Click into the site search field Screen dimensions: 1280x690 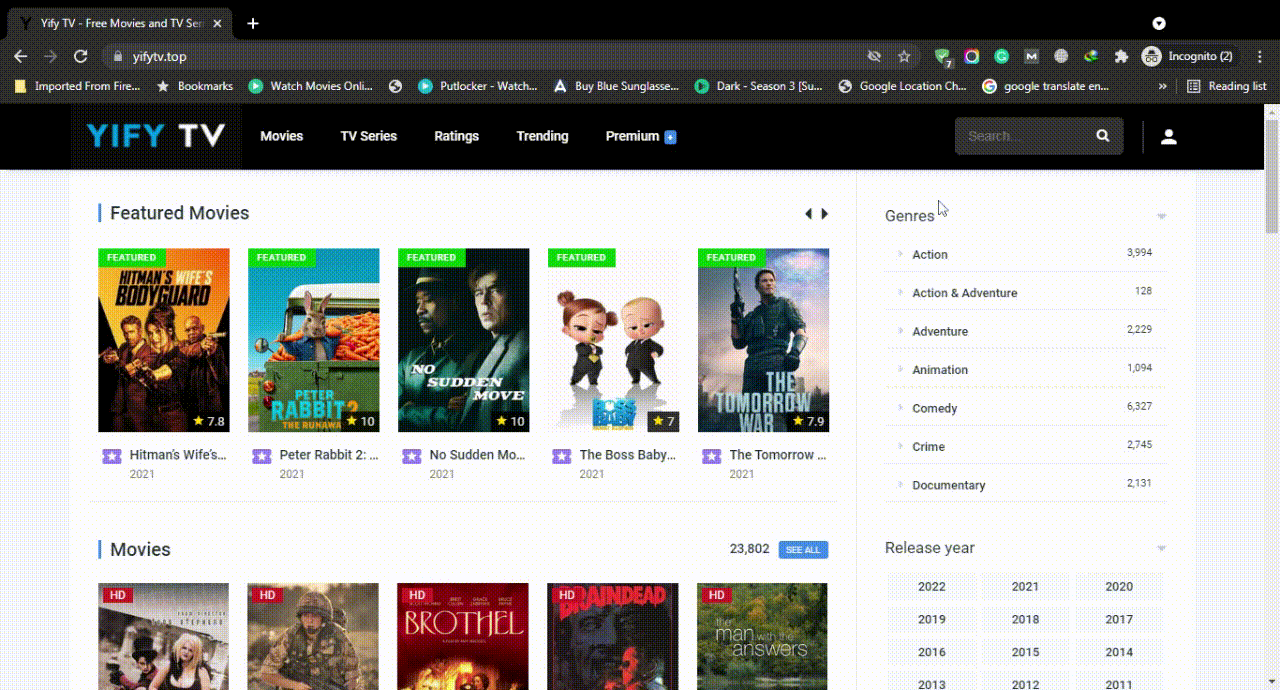(x=1025, y=136)
